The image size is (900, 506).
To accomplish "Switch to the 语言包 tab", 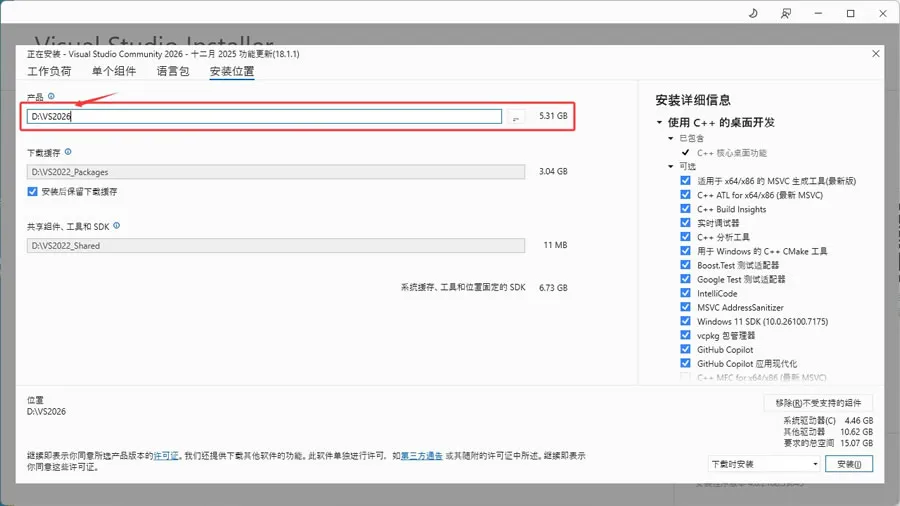I will (x=173, y=71).
